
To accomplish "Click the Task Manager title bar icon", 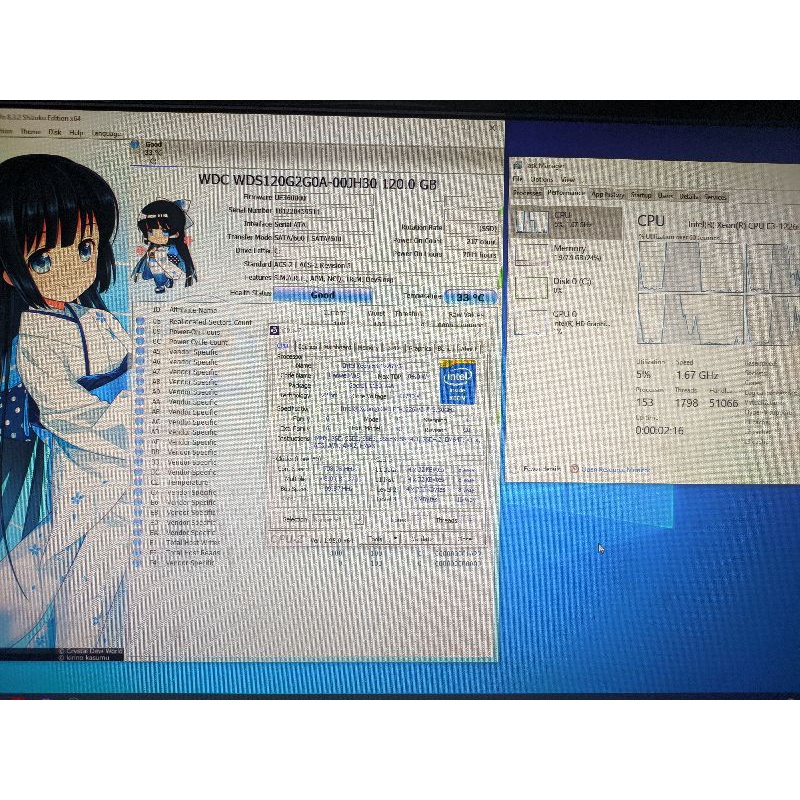I will [x=518, y=165].
